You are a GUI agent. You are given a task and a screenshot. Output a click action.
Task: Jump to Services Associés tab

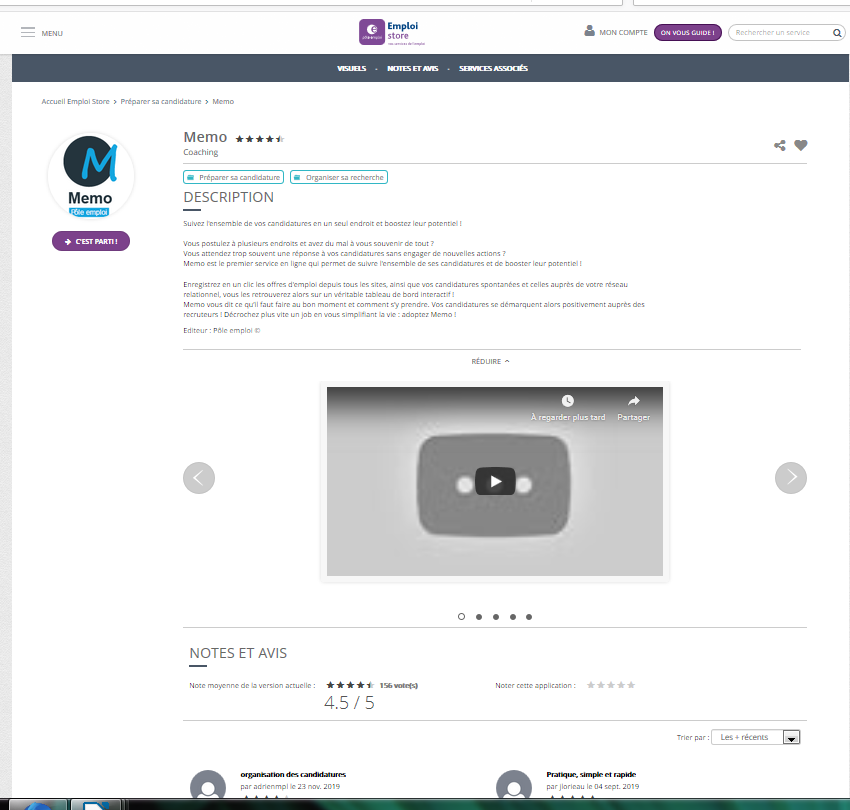tap(493, 68)
